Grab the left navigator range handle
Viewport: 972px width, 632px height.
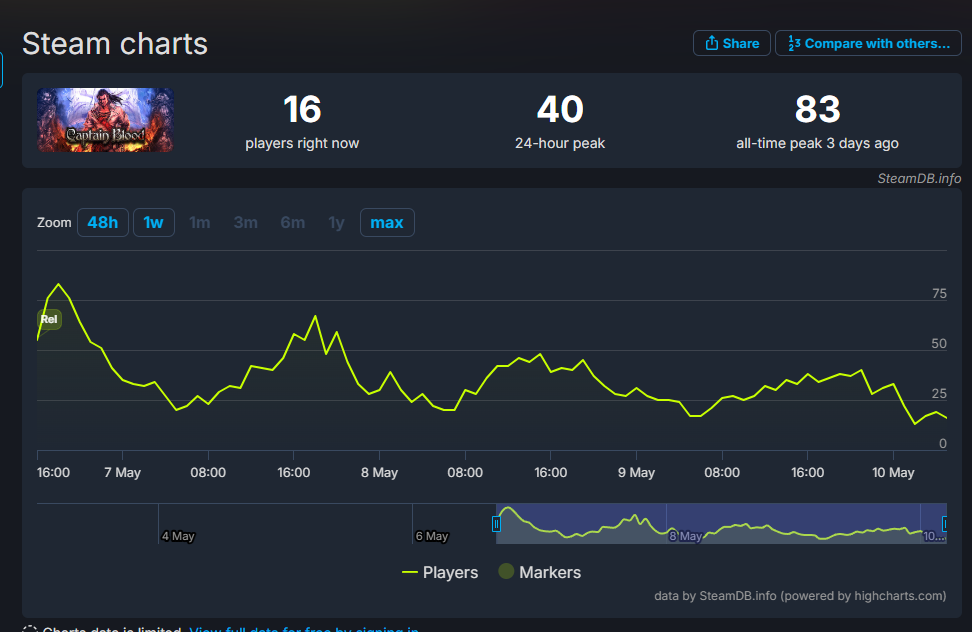[496, 524]
